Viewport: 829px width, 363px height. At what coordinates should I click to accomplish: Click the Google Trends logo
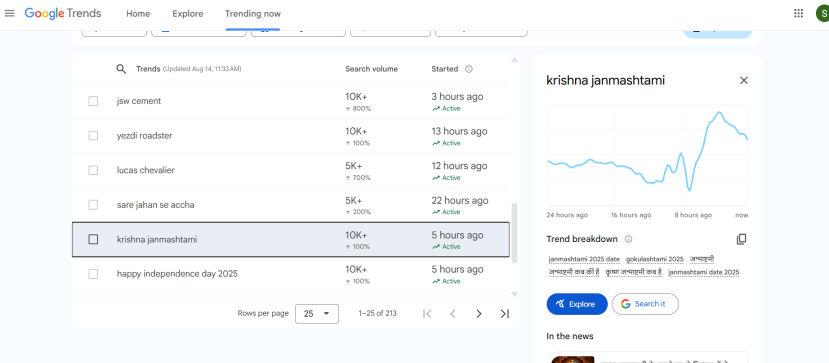coord(63,13)
